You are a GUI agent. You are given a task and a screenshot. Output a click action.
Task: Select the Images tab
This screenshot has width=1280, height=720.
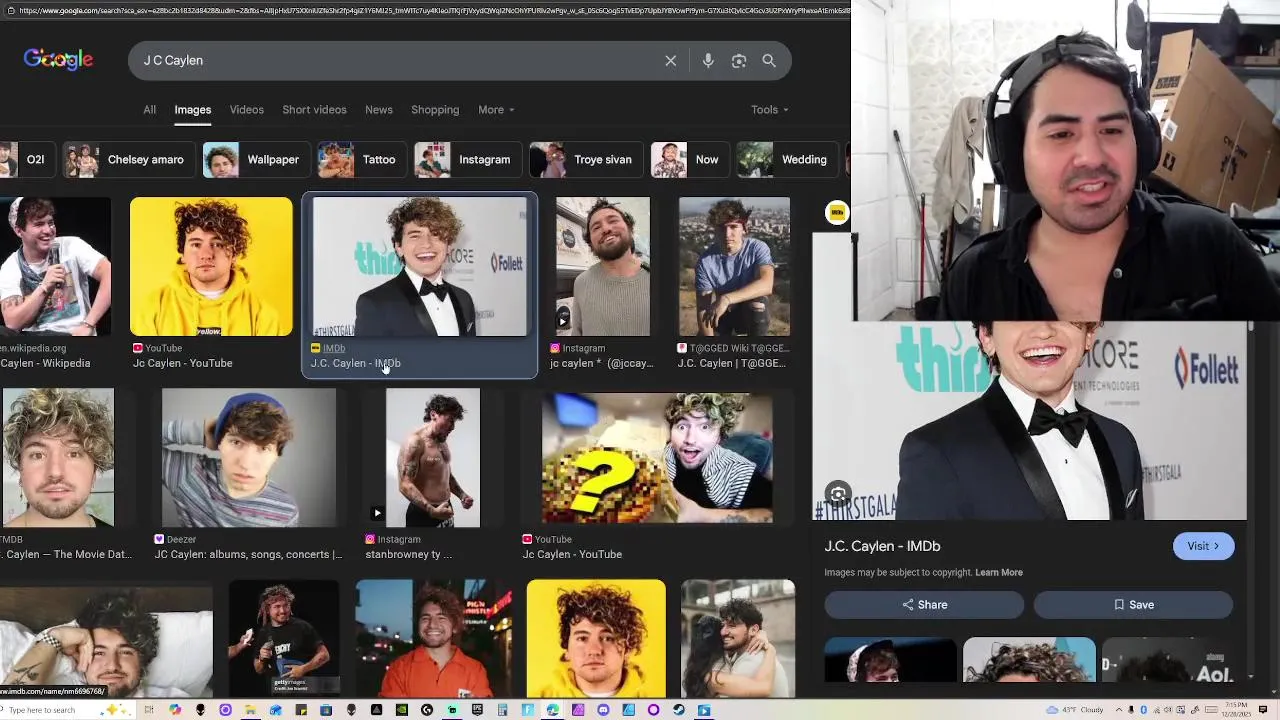(x=193, y=110)
